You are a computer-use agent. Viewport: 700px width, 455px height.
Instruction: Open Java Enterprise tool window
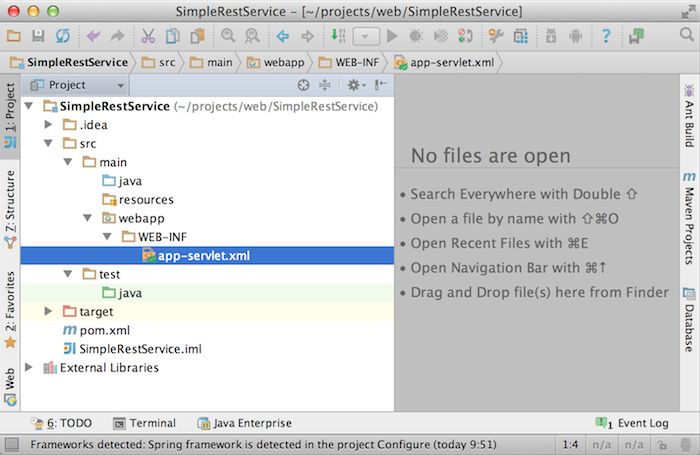click(245, 423)
